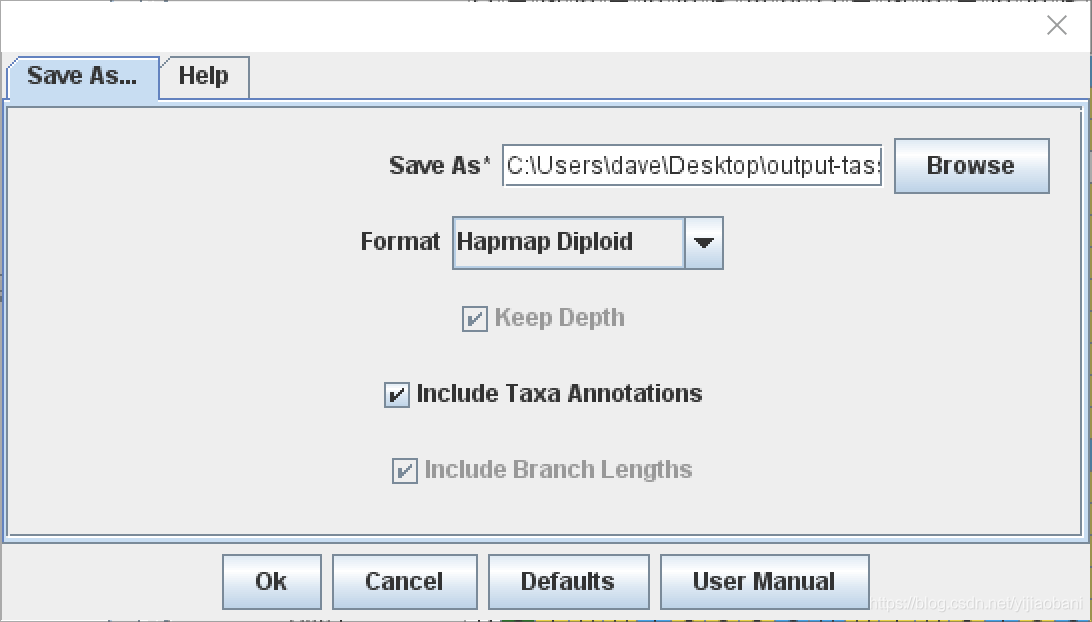1092x622 pixels.
Task: Click the Keep Depth label text
Action: pyautogui.click(x=559, y=318)
